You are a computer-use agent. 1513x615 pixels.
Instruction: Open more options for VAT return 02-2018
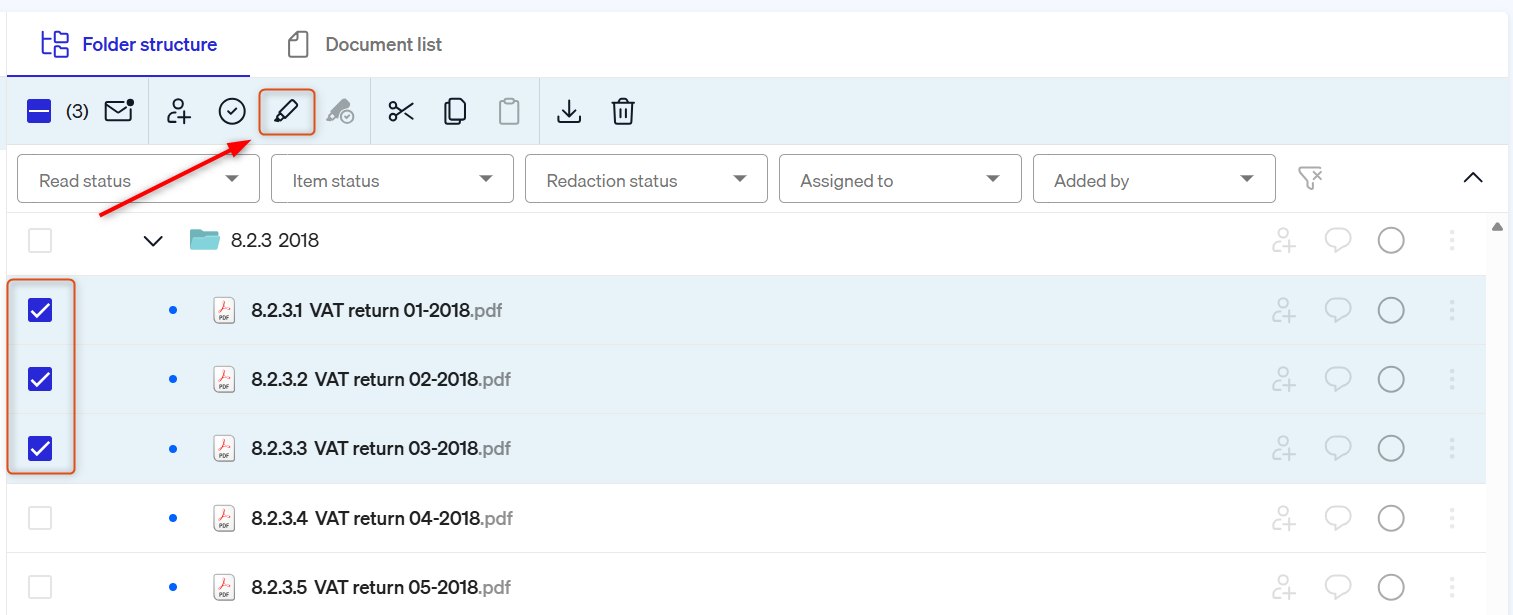click(1452, 379)
